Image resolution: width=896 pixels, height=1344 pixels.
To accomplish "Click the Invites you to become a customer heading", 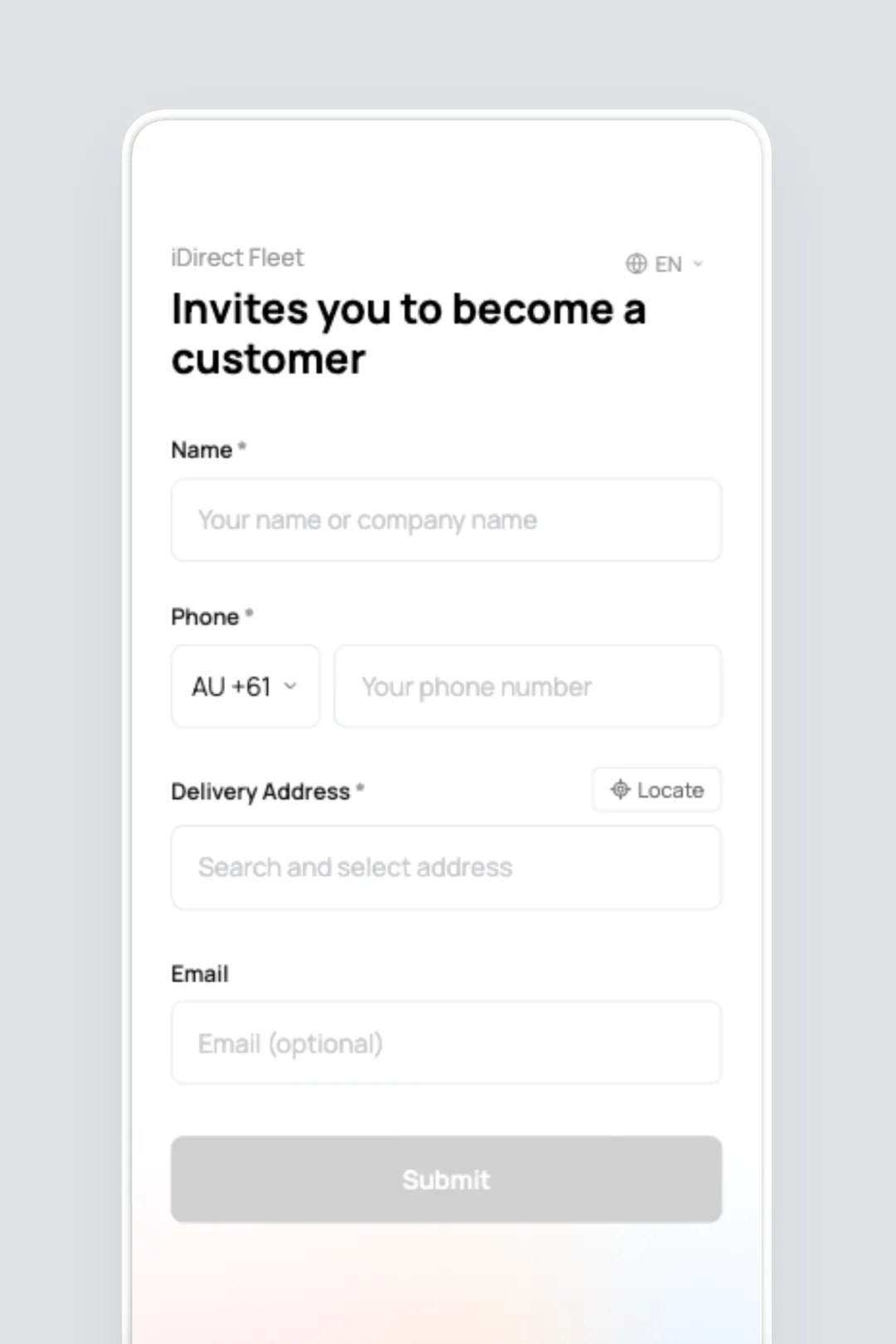I will (408, 334).
